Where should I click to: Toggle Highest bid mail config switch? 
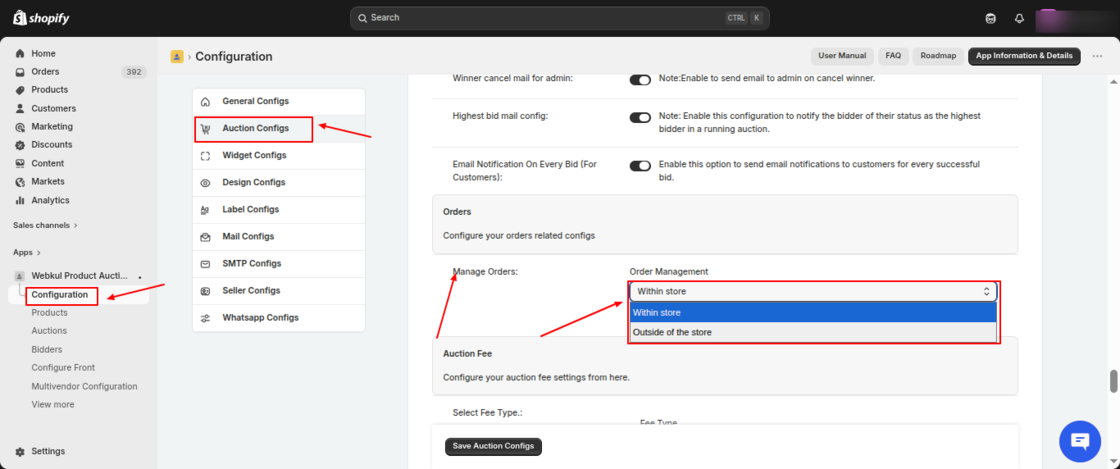point(640,118)
